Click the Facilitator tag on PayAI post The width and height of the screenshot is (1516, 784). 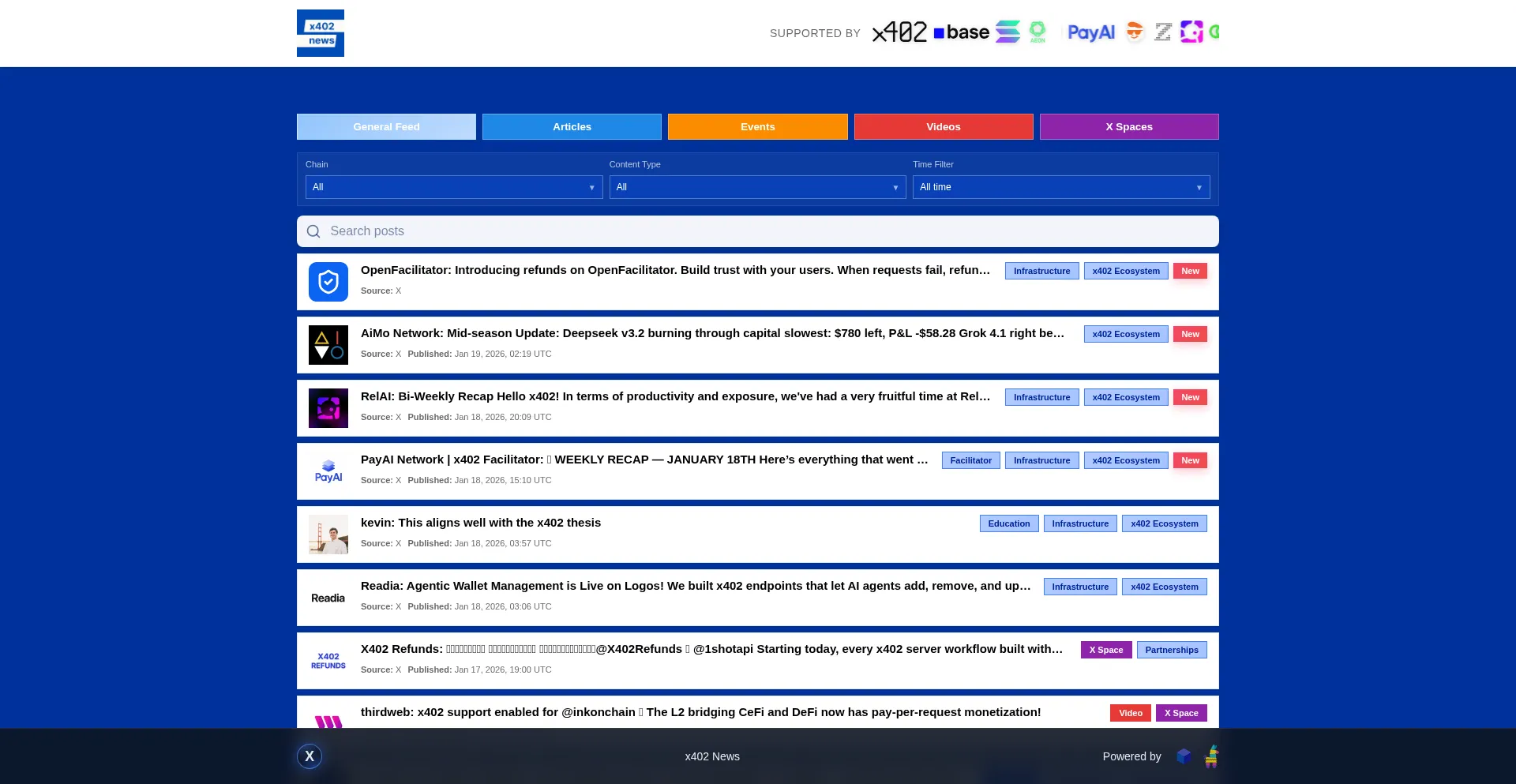point(970,460)
